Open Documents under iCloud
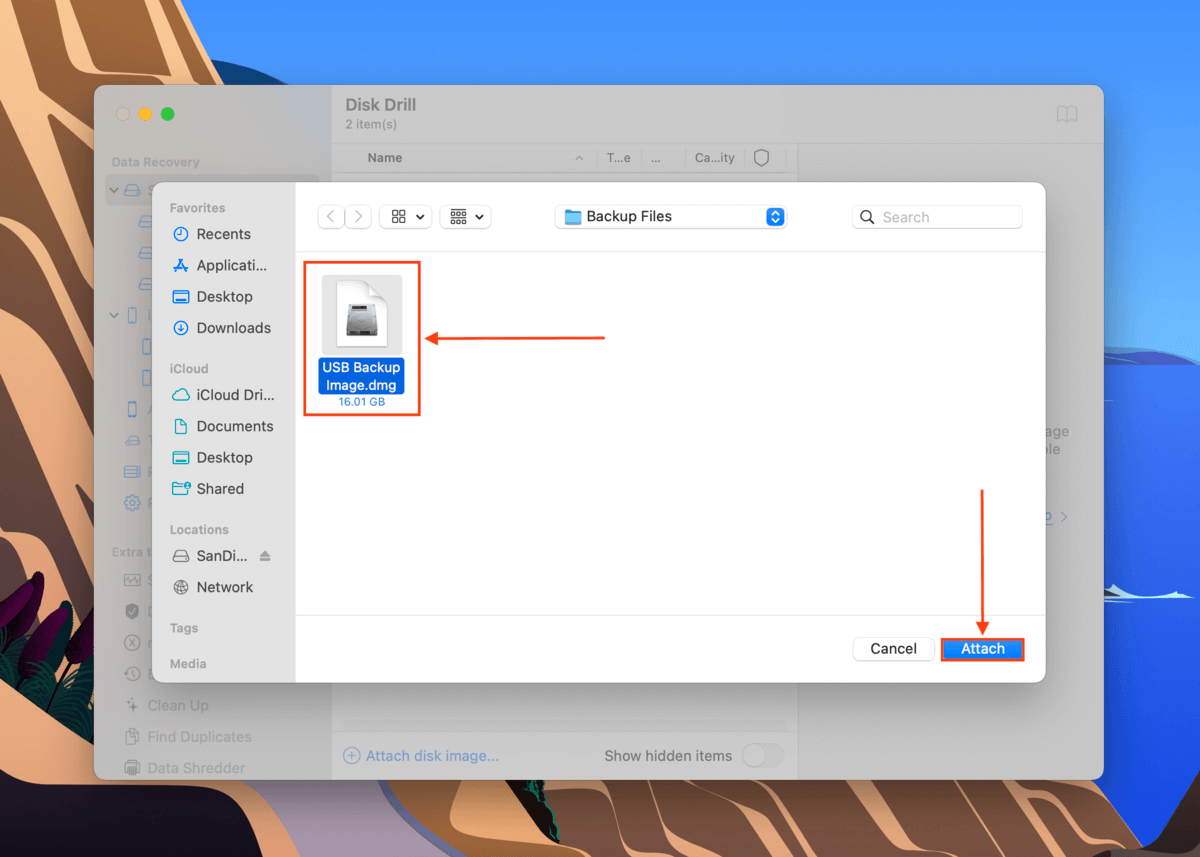Viewport: 1200px width, 857px height. 222,426
